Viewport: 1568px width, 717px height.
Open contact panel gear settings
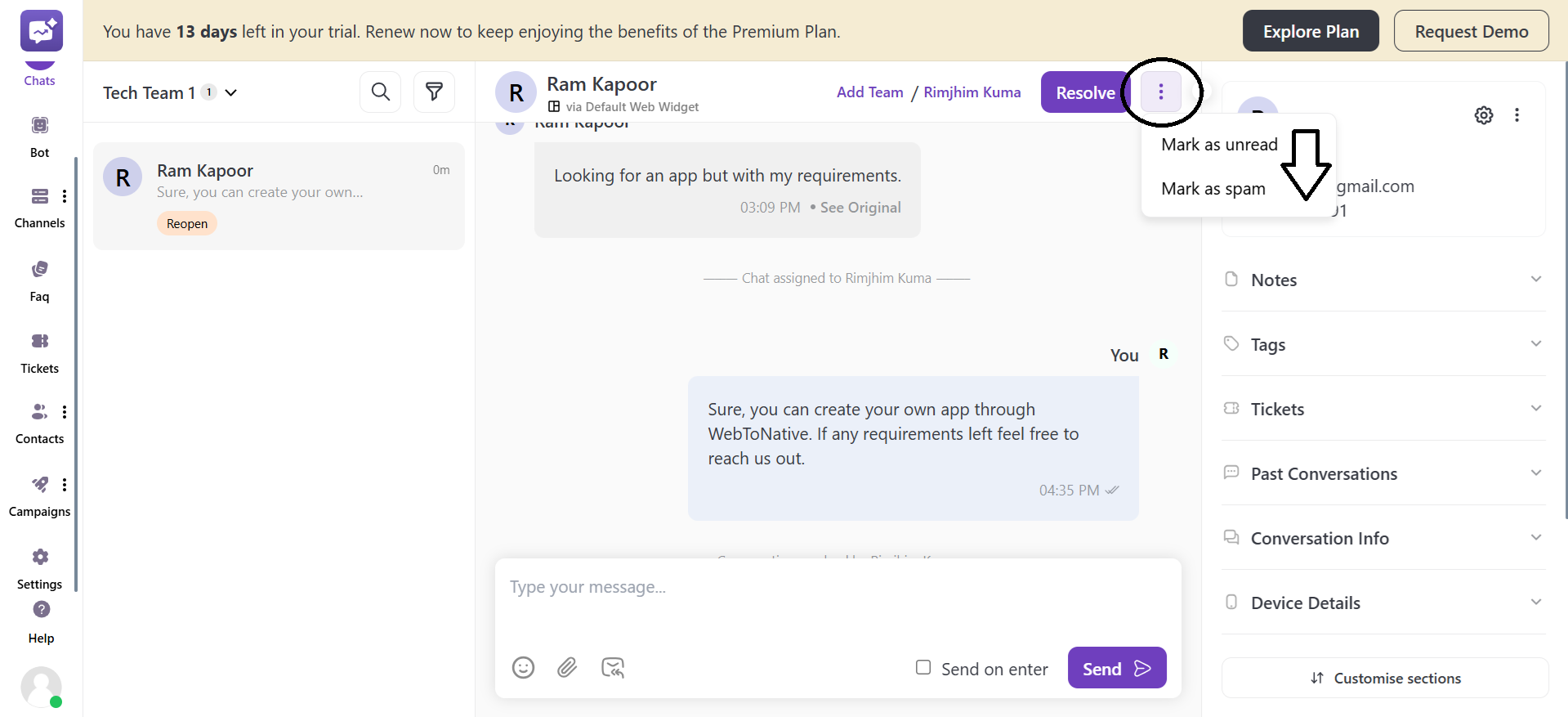pyautogui.click(x=1484, y=115)
